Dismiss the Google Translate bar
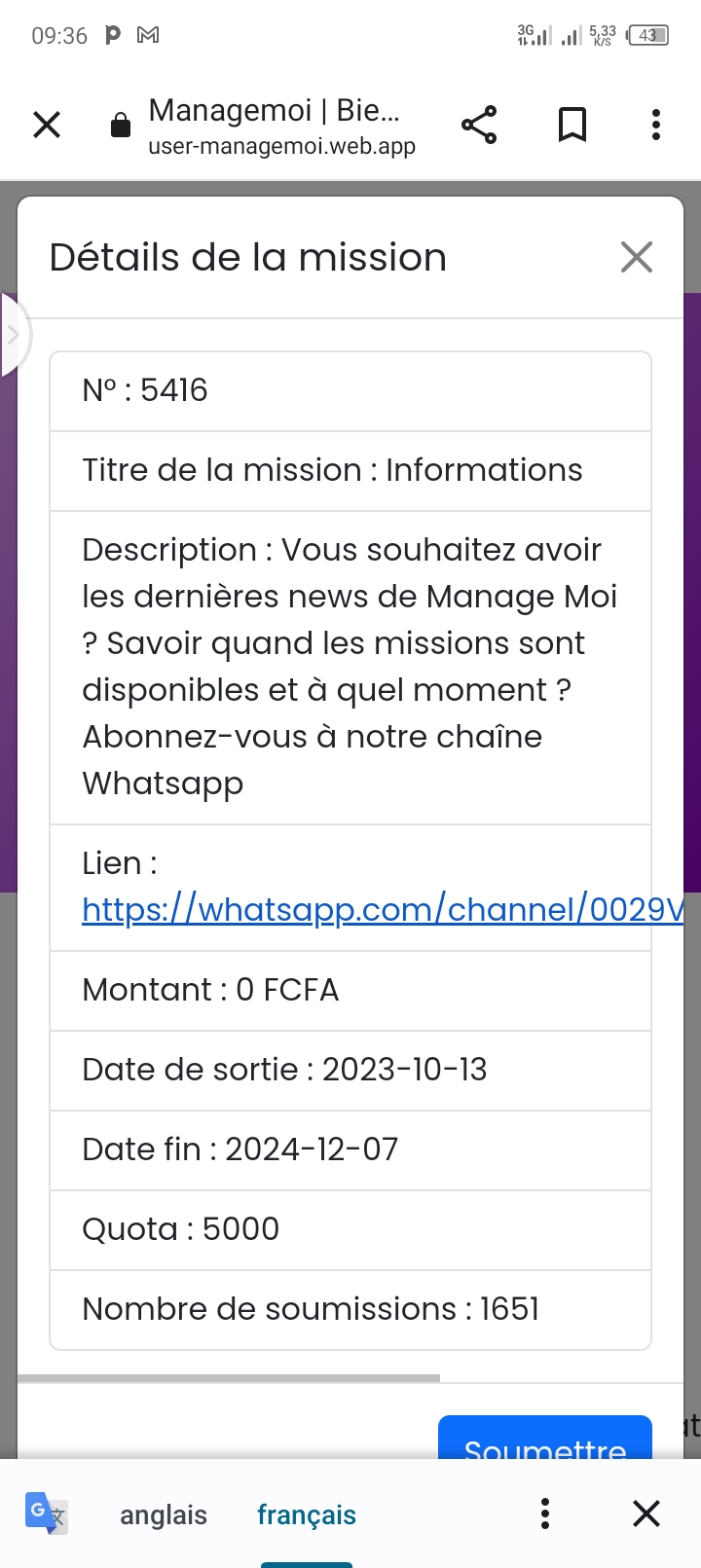This screenshot has width=701, height=1568. (646, 1513)
